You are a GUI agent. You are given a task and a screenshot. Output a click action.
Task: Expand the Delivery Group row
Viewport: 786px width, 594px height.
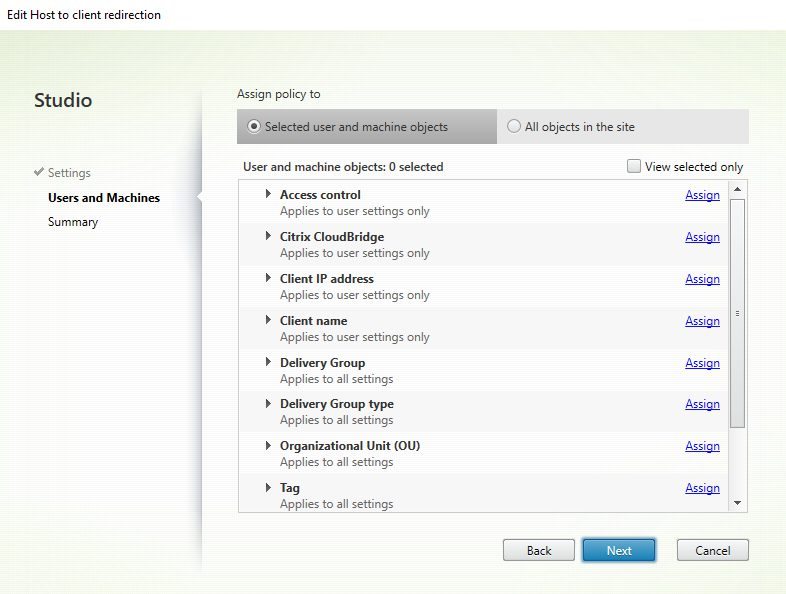[x=268, y=362]
